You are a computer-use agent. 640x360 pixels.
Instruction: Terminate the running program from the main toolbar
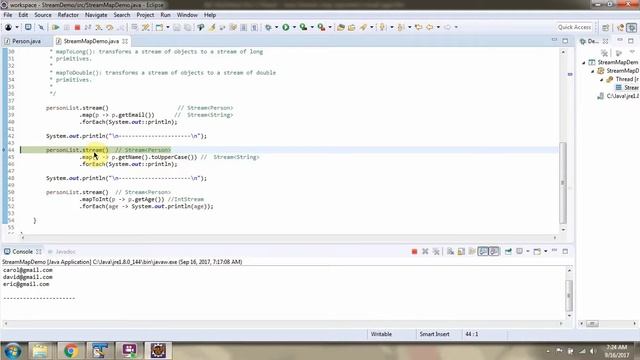(x=77, y=27)
